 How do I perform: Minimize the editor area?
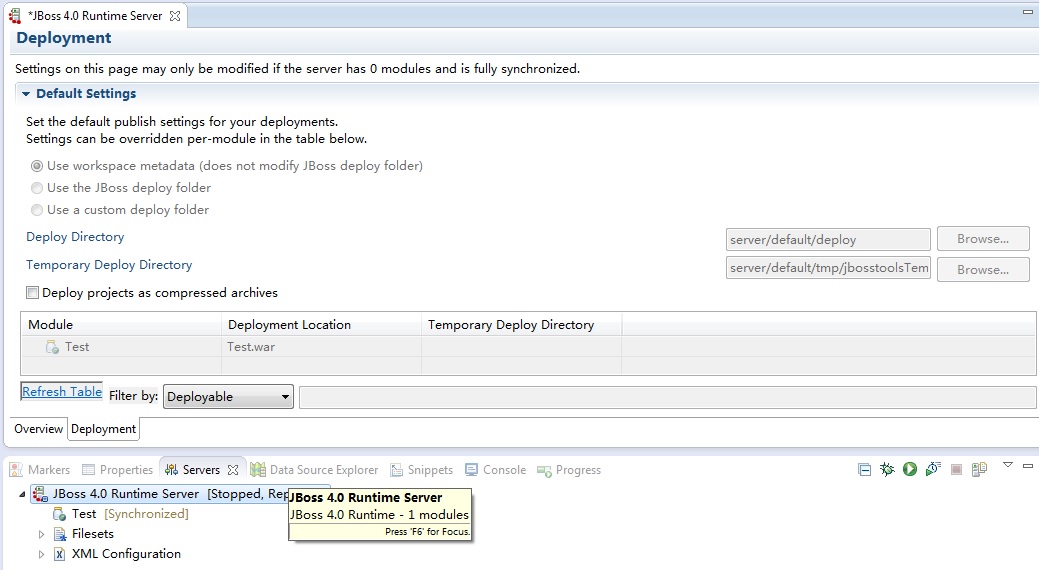[1028, 11]
